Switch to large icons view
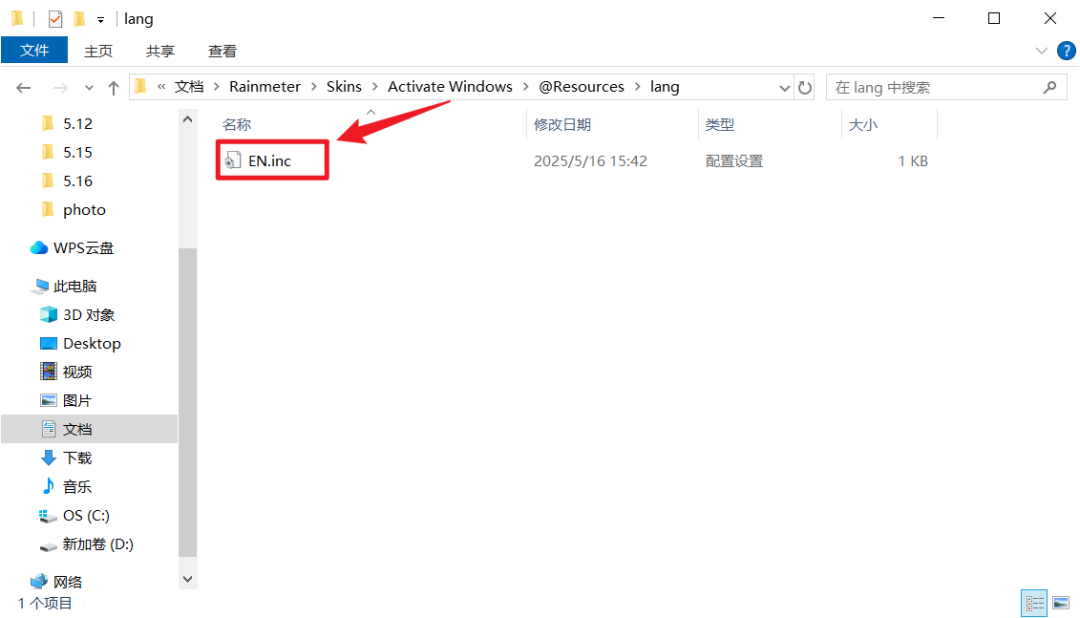This screenshot has width=1080, height=618. tap(1061, 604)
